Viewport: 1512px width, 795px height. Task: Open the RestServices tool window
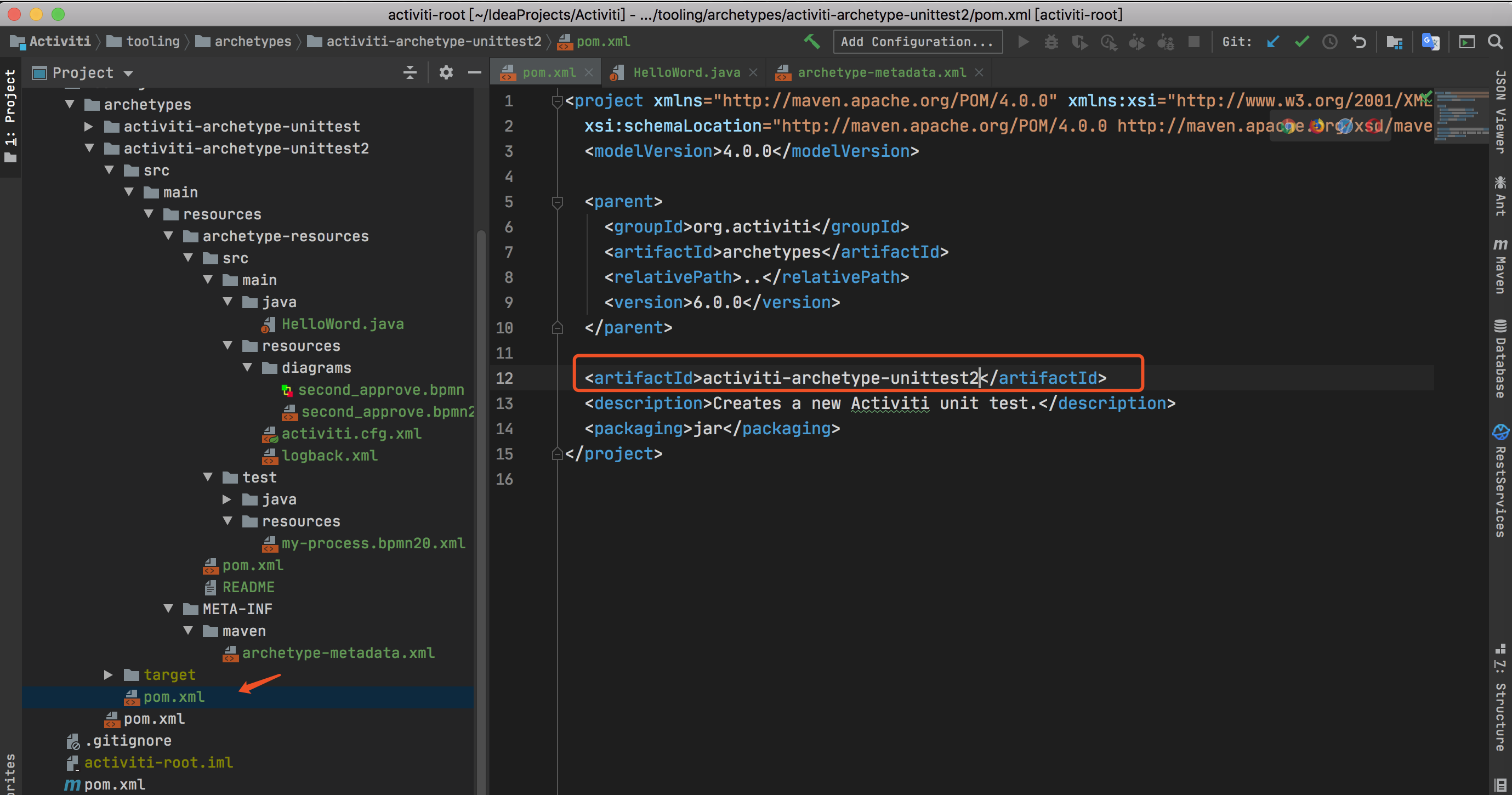coord(1500,480)
